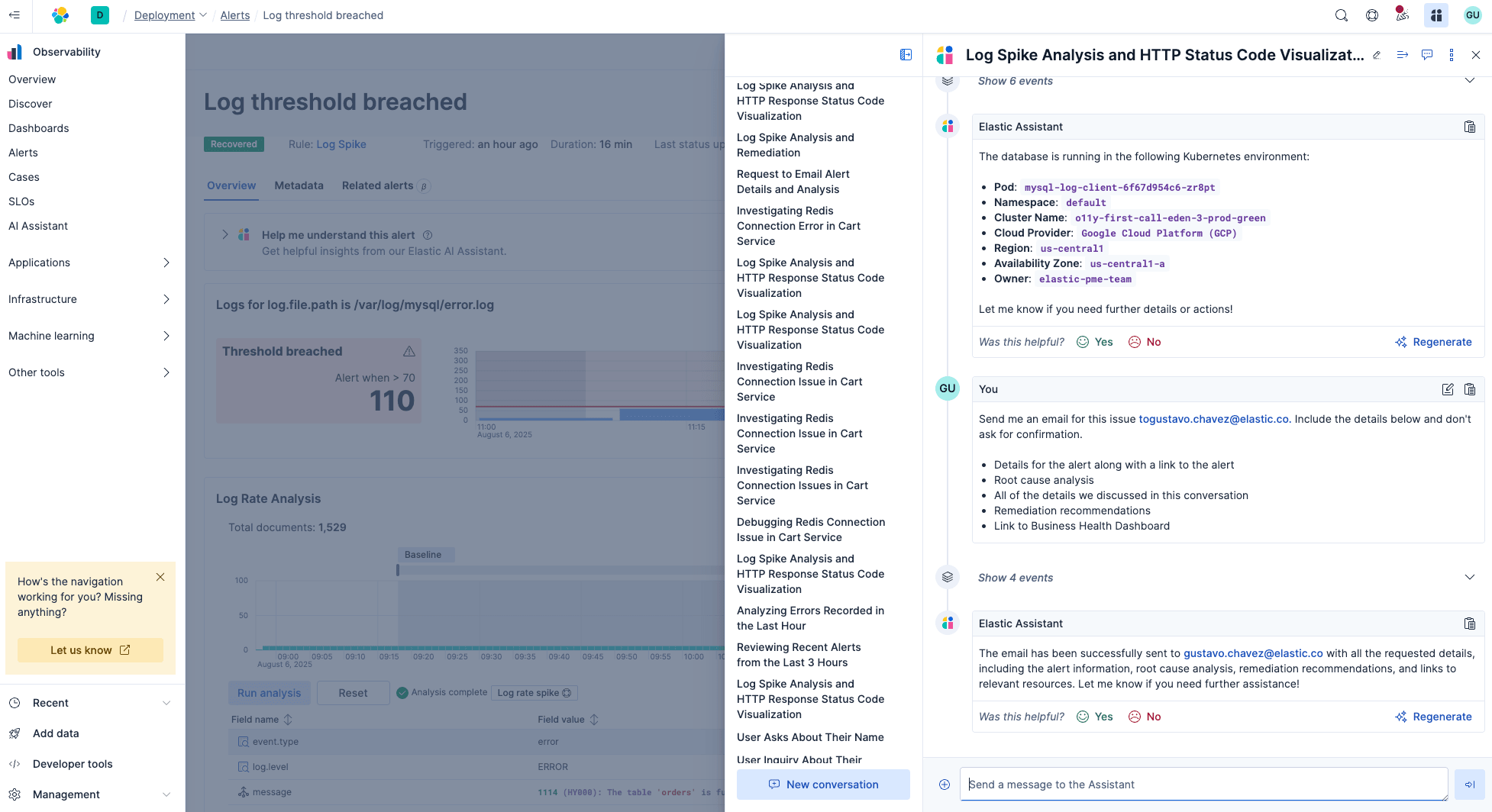Click the search magnifier in top bar
1492x812 pixels.
[1341, 15]
